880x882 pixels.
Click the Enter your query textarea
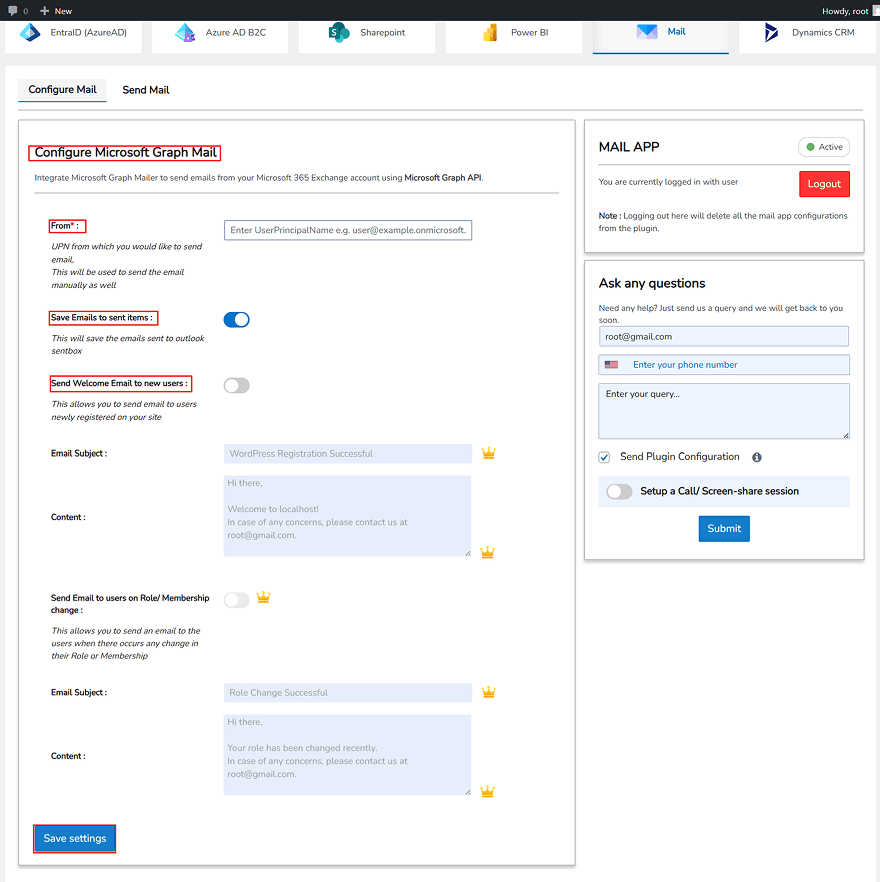pos(724,411)
